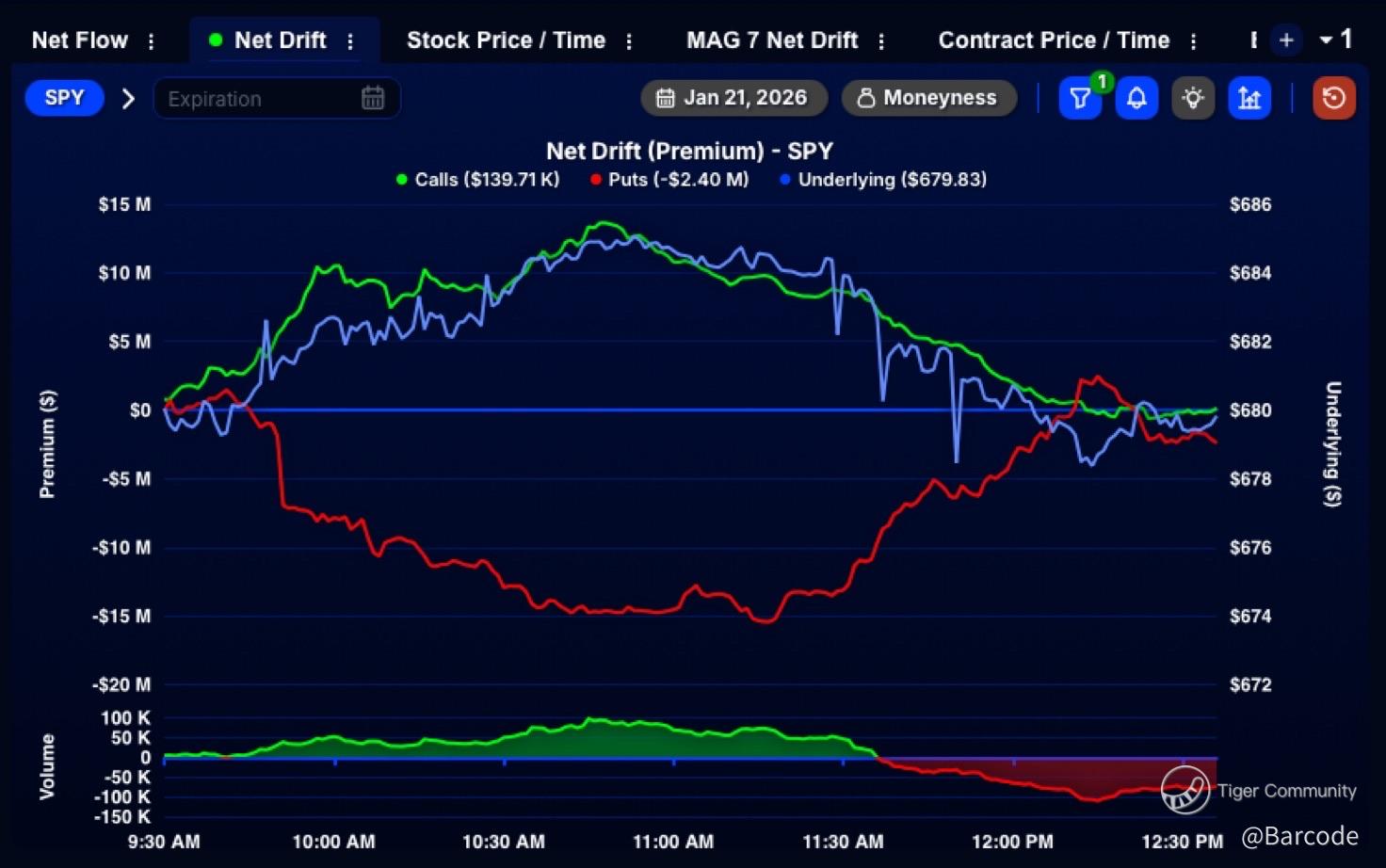Viewport: 1386px width, 868px height.
Task: Click the $15 M premium axis label
Action: point(124,204)
